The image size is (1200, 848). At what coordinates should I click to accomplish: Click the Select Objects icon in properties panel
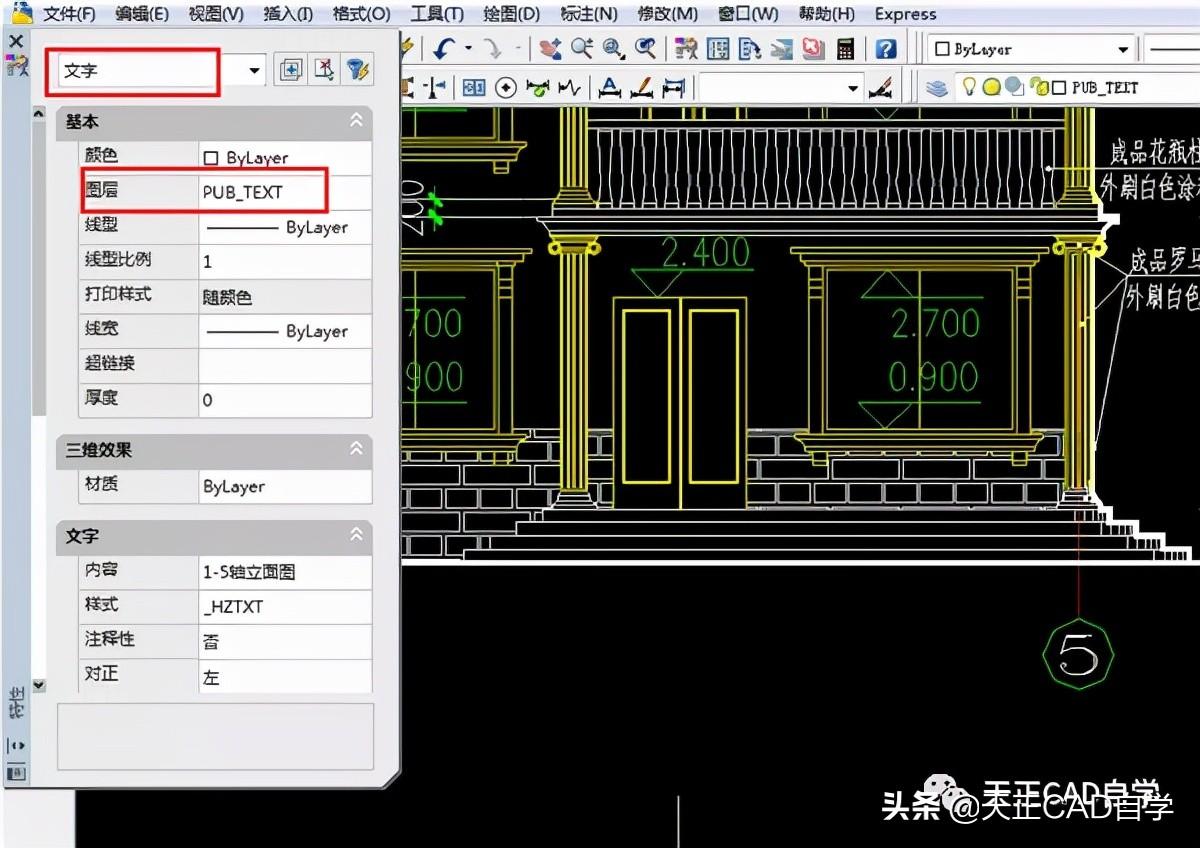pos(323,69)
